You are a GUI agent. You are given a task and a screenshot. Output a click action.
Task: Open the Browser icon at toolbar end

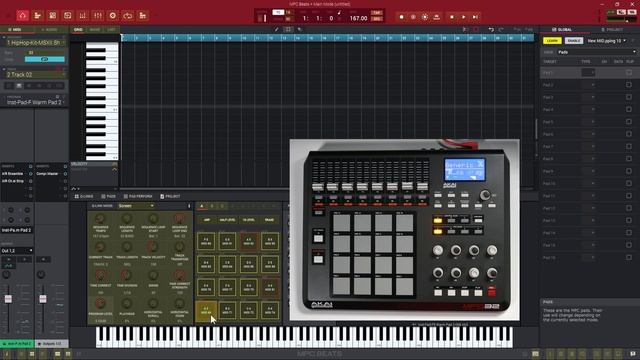tap(143, 16)
